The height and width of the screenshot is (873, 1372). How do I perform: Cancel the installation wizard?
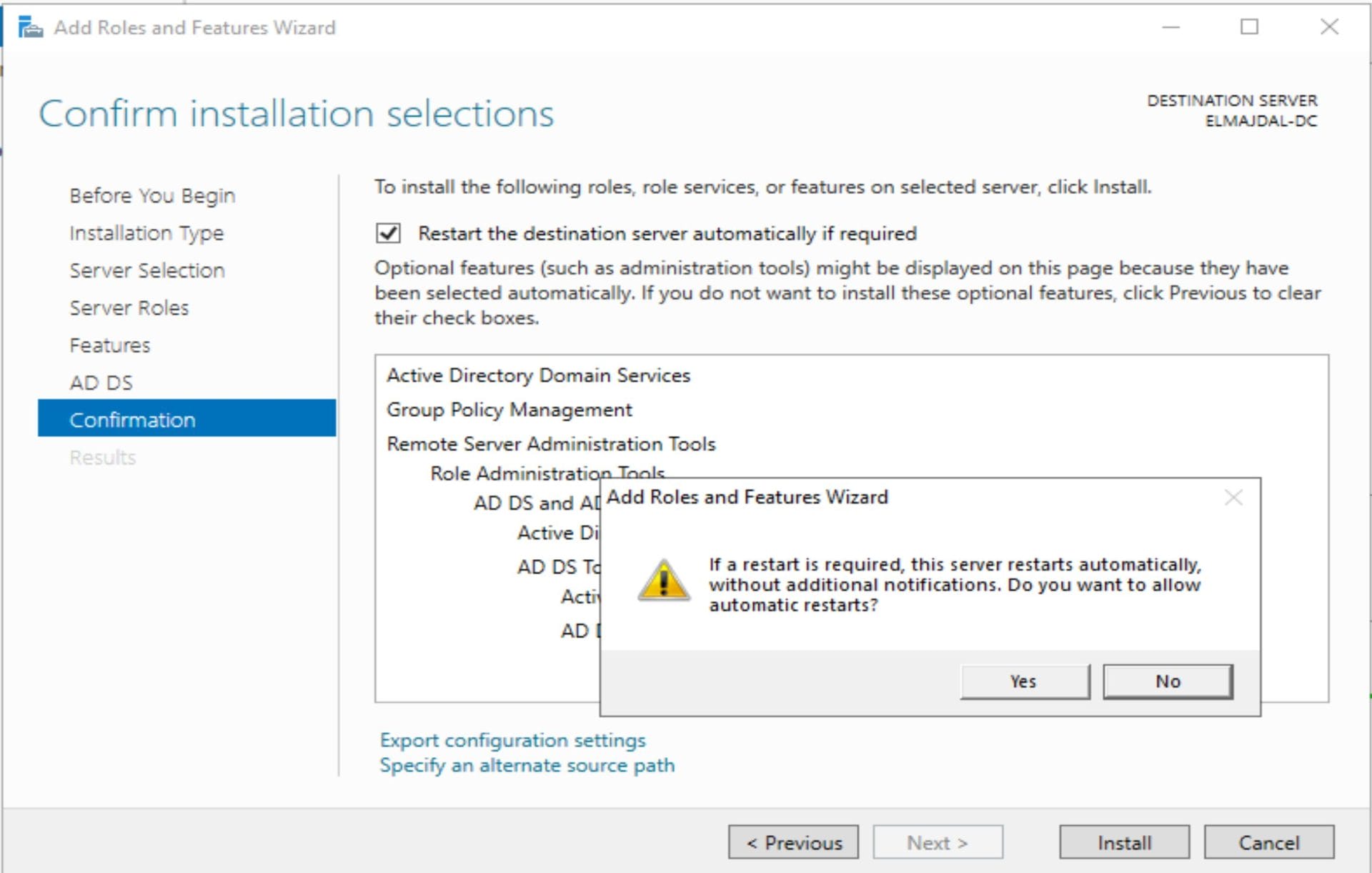tap(1269, 842)
